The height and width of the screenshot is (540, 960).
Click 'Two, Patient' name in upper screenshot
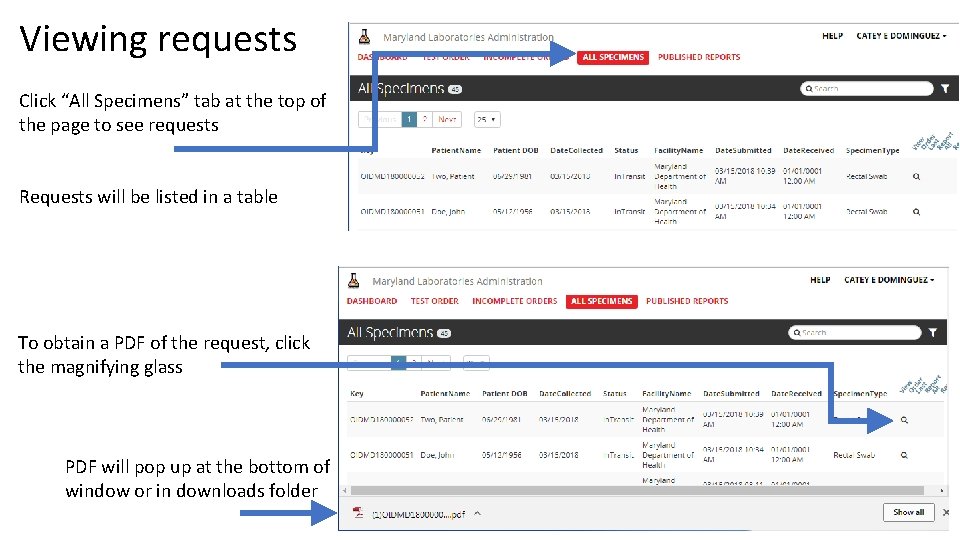453,176
